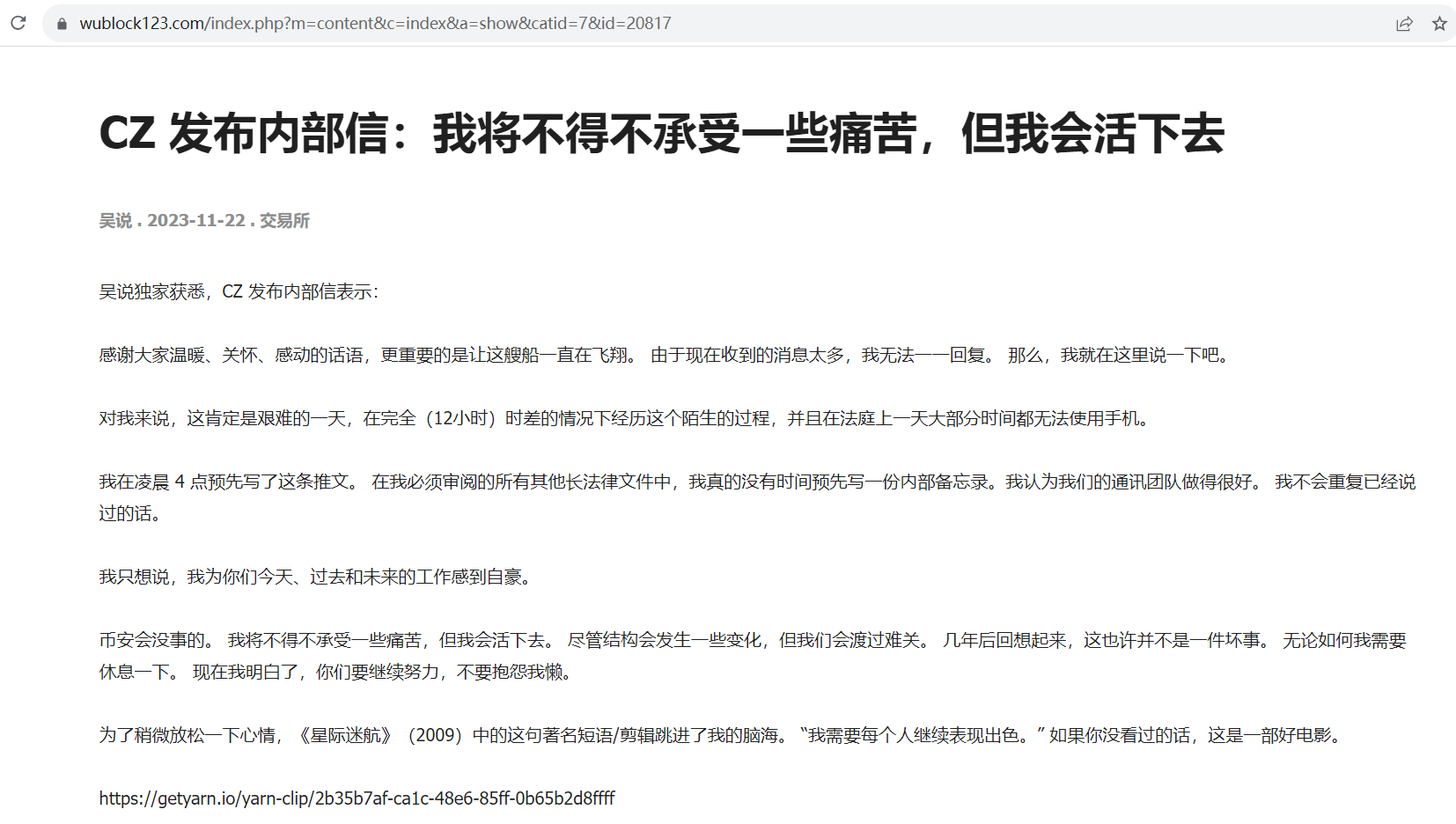This screenshot has width=1456, height=824.
Task: Click the wrapped line "休息一下。 现在我明白了"
Action: point(338,672)
